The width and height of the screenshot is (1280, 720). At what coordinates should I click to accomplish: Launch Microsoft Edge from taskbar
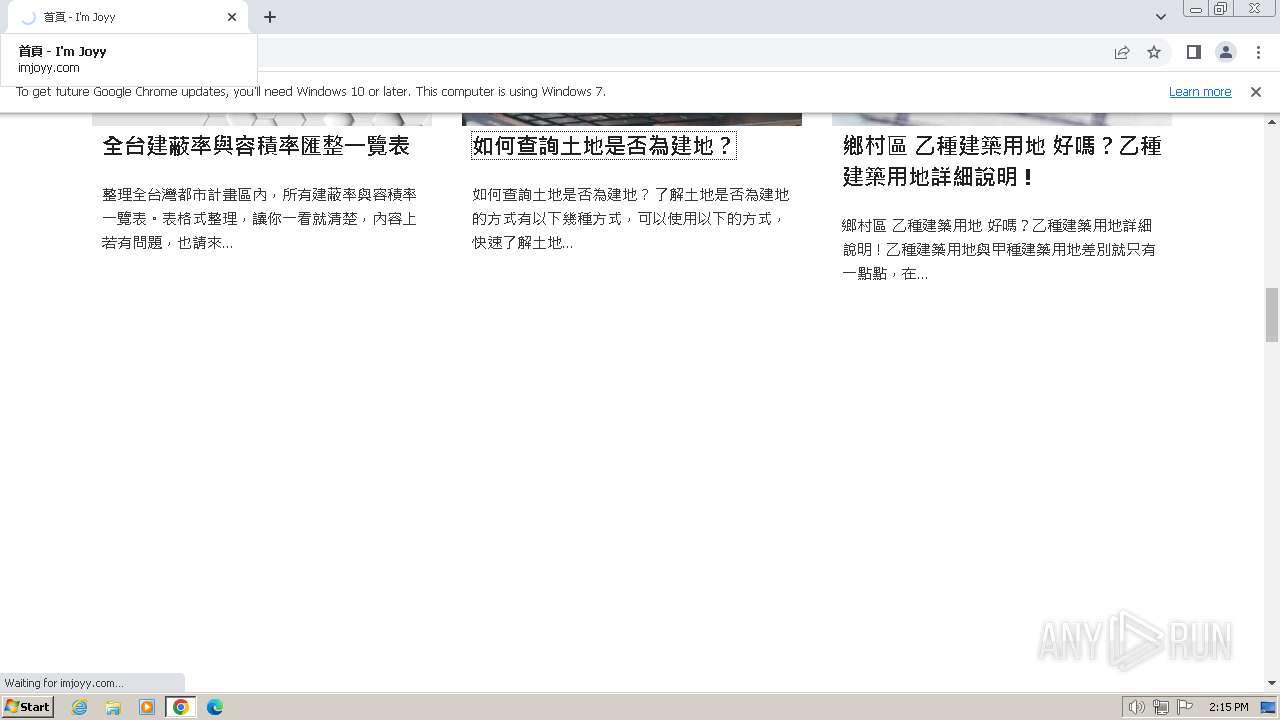point(215,707)
